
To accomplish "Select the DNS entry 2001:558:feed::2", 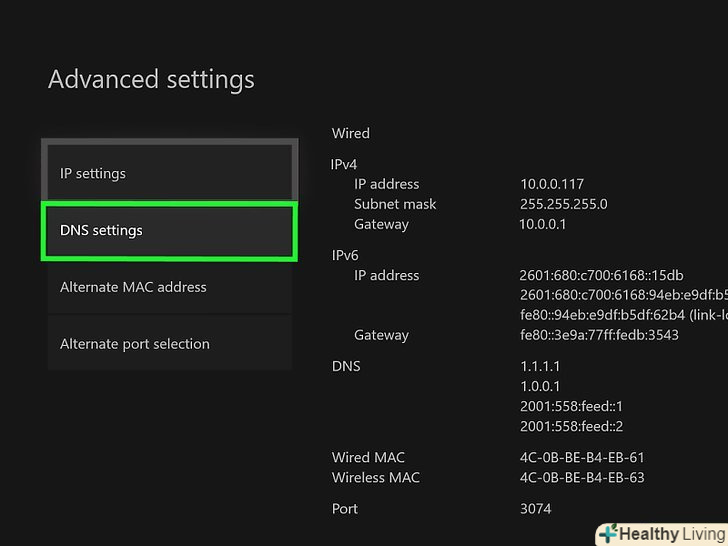I will [571, 426].
